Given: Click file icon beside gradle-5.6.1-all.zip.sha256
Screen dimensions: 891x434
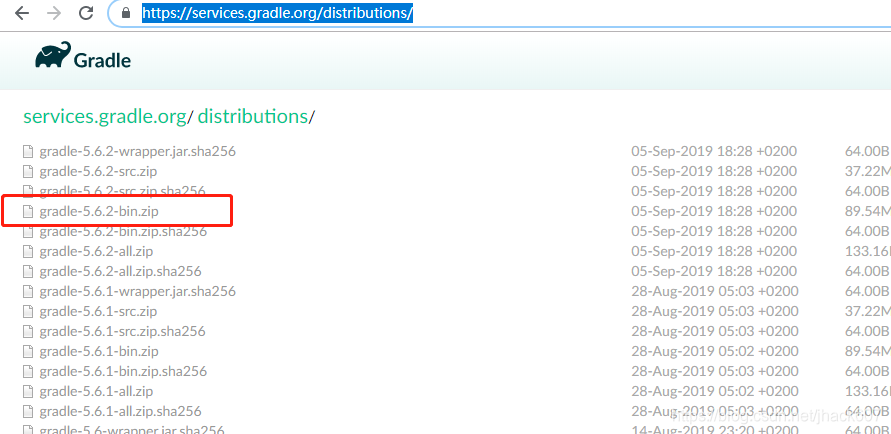Looking at the screenshot, I should (x=27, y=411).
